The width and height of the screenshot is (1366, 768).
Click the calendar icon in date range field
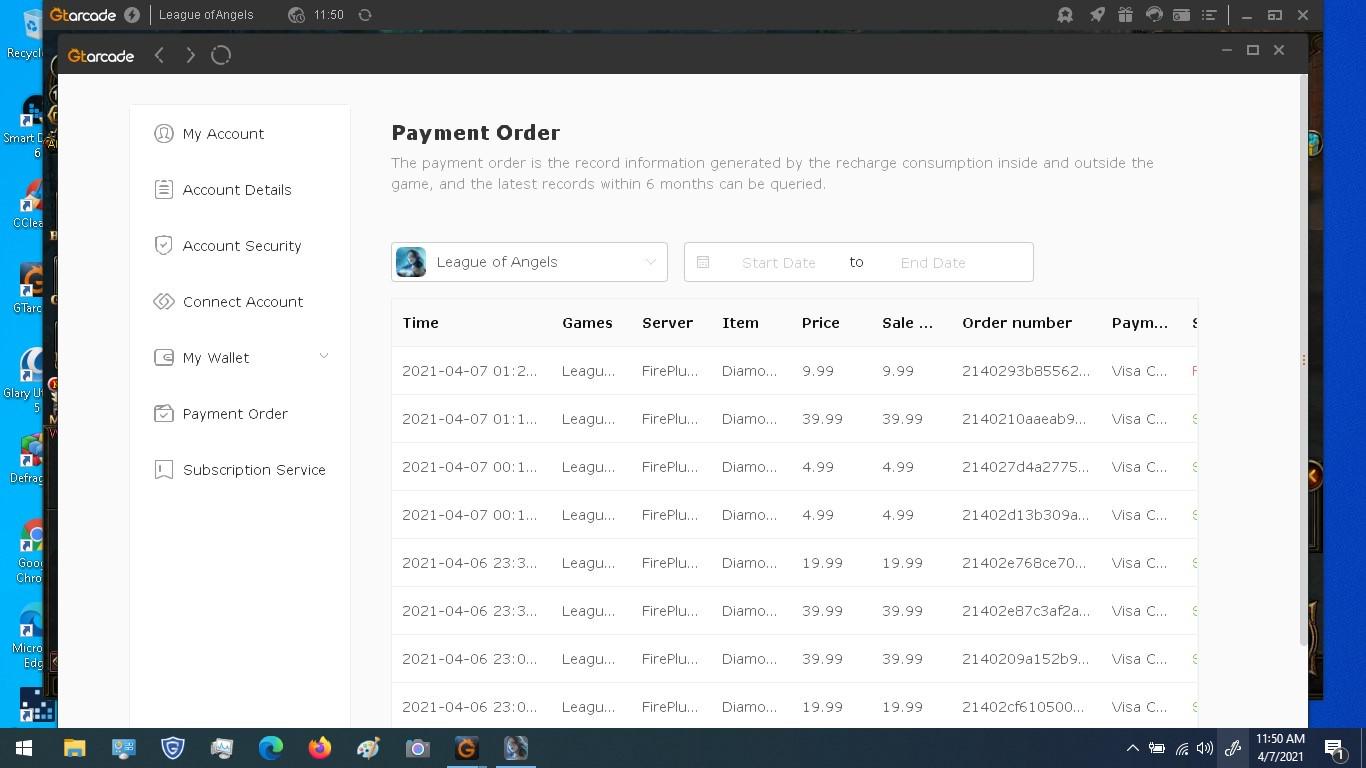click(703, 262)
